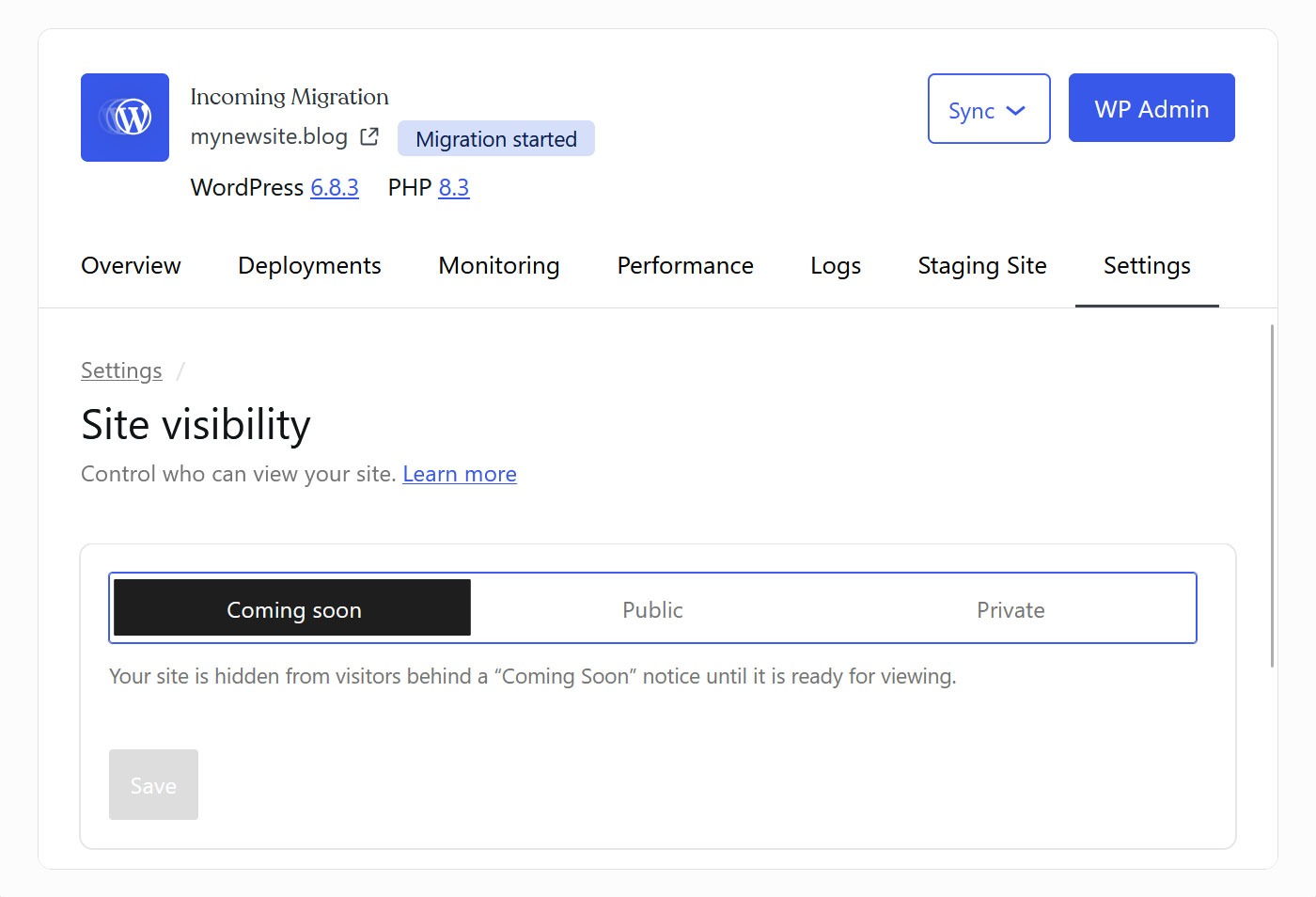Expand the Sync chevron arrow
Screen dimensions: 1316x897
point(1015,110)
